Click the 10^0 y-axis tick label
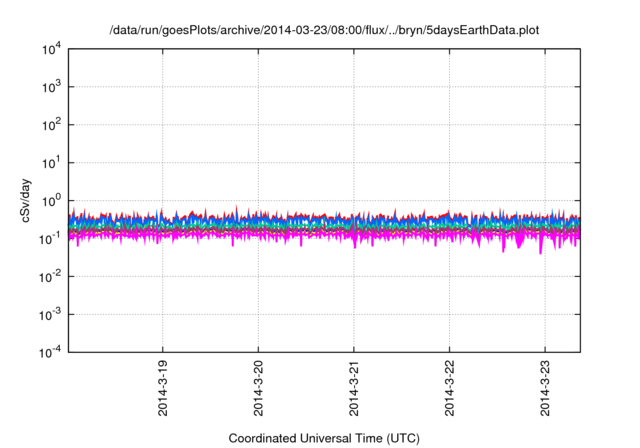 51,201
